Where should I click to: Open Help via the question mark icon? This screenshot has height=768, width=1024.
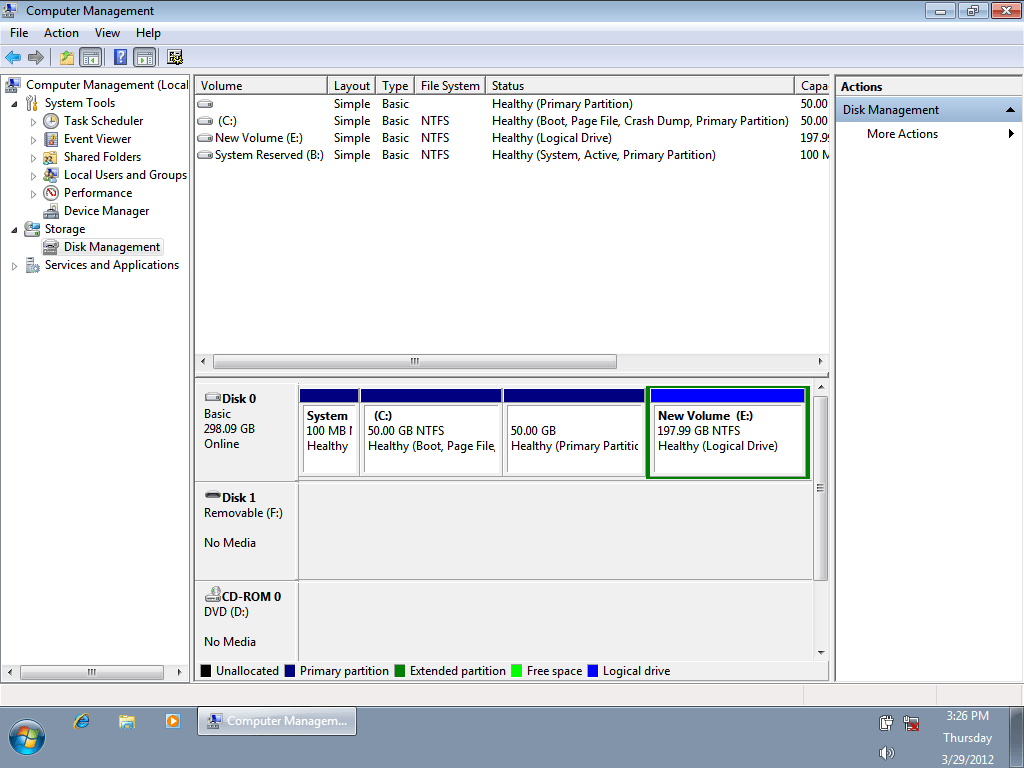click(x=121, y=58)
